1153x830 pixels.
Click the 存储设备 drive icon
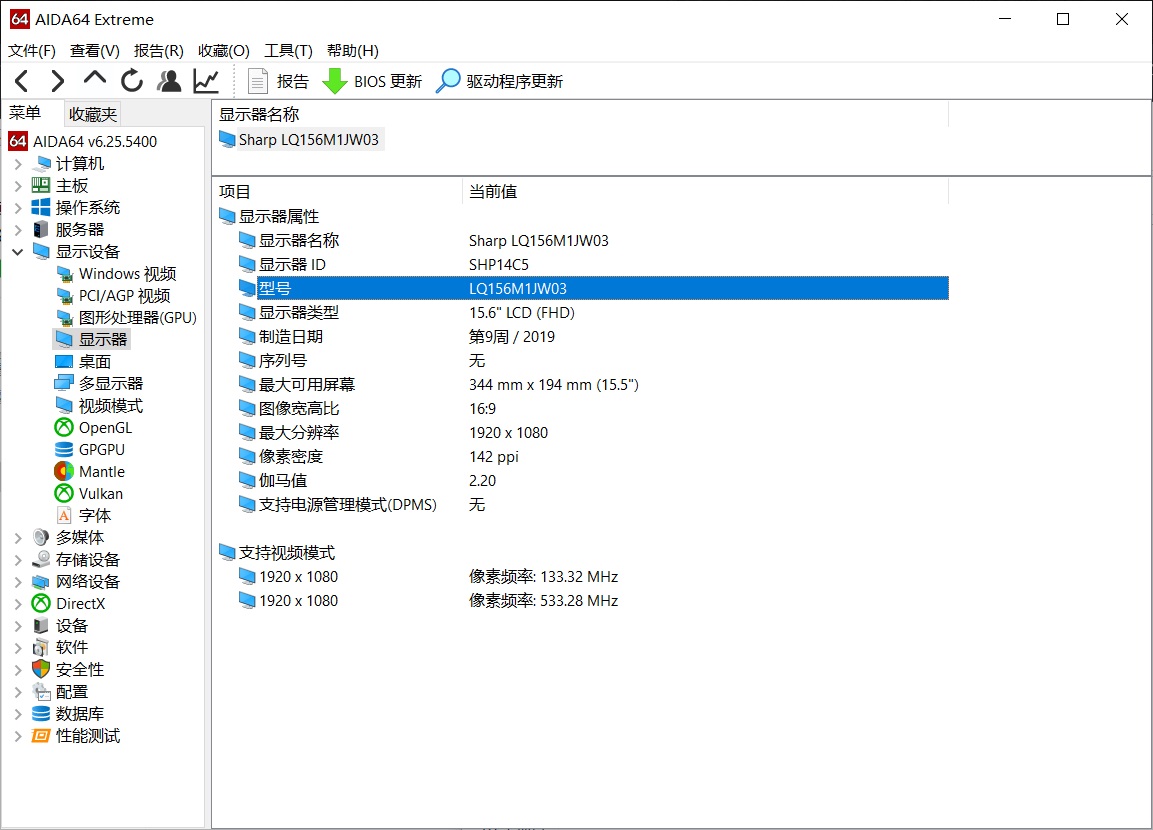pos(41,560)
